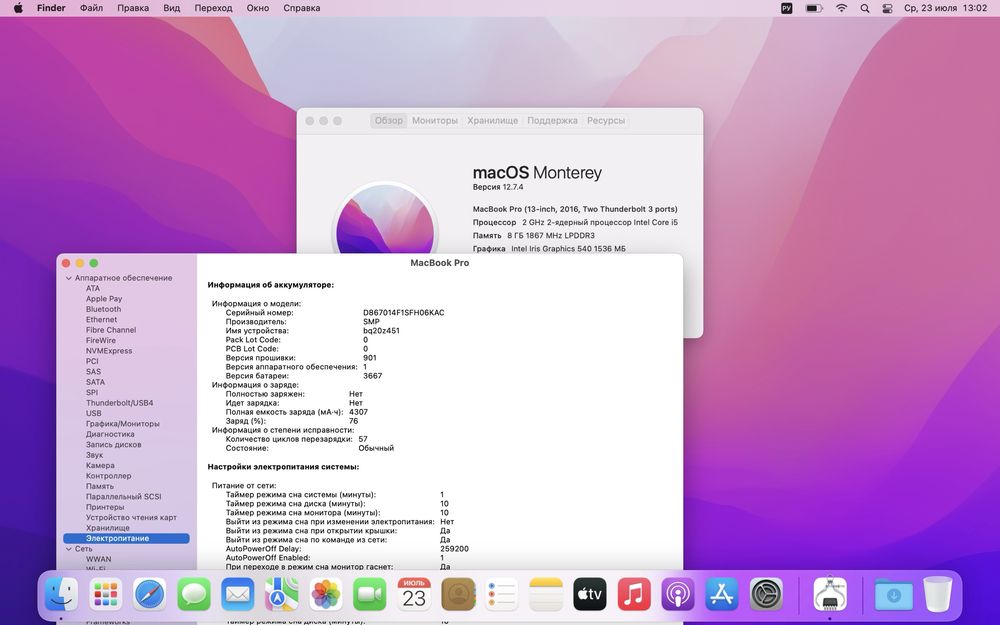Click the Wi-Fi status icon
Image resolution: width=1000 pixels, height=625 pixels.
[842, 8]
